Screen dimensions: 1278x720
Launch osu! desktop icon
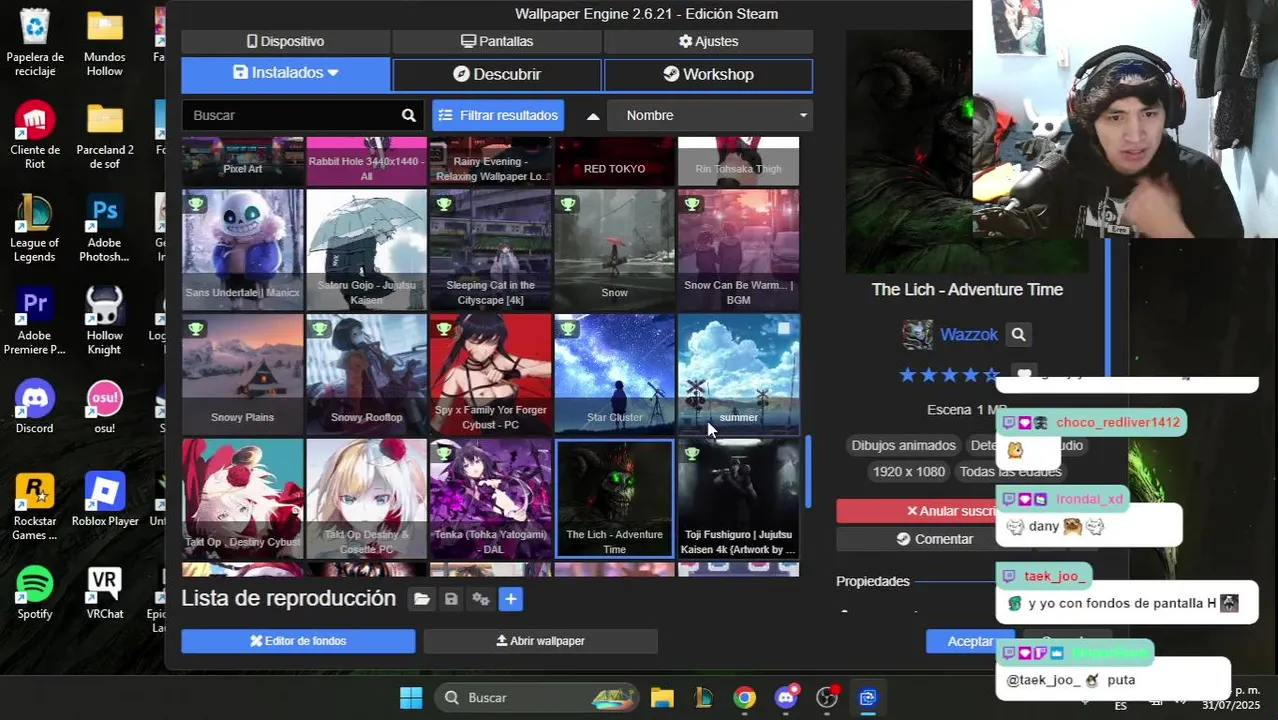(104, 407)
